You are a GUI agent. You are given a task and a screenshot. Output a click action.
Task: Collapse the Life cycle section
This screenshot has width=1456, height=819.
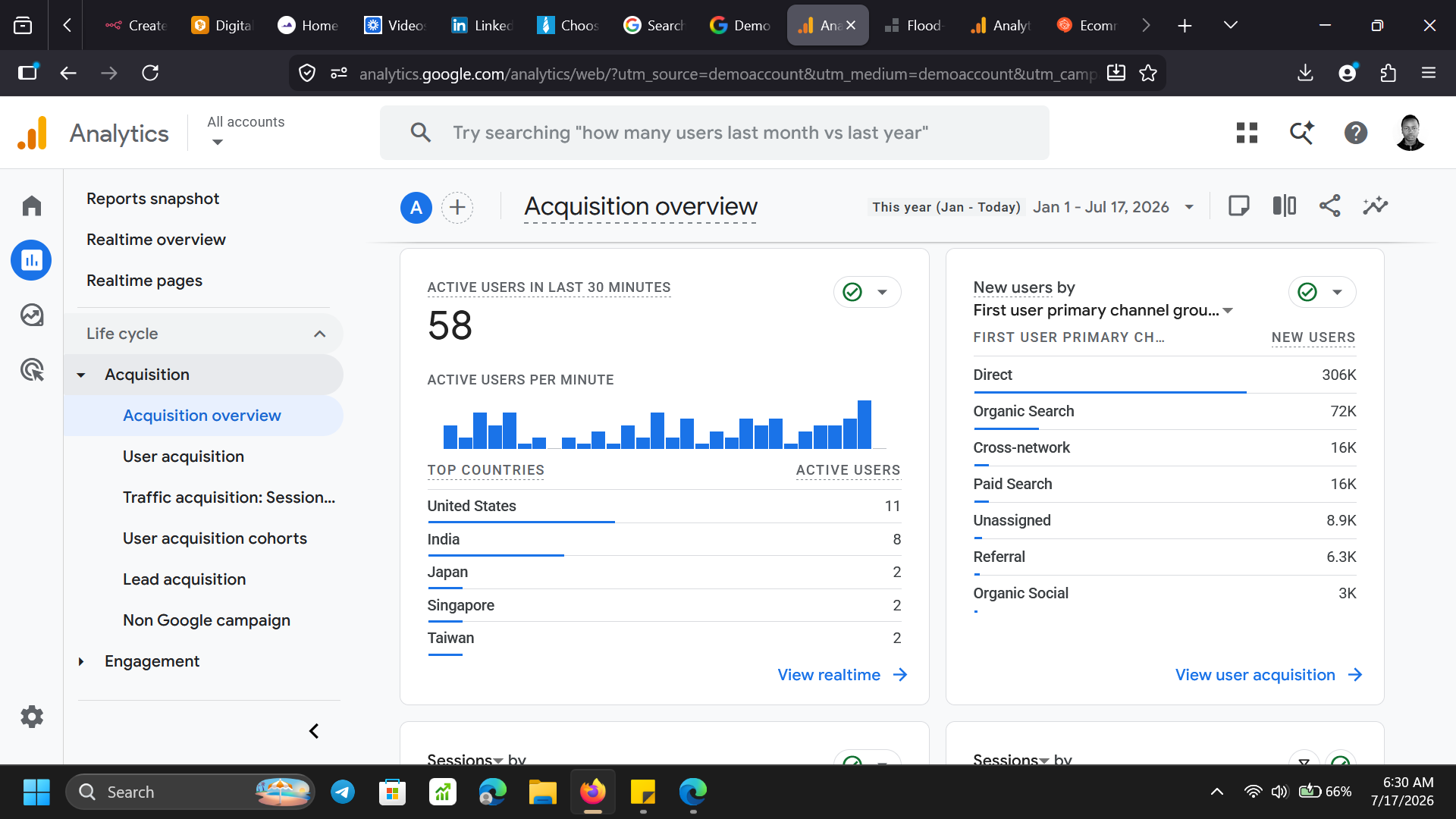(x=320, y=334)
